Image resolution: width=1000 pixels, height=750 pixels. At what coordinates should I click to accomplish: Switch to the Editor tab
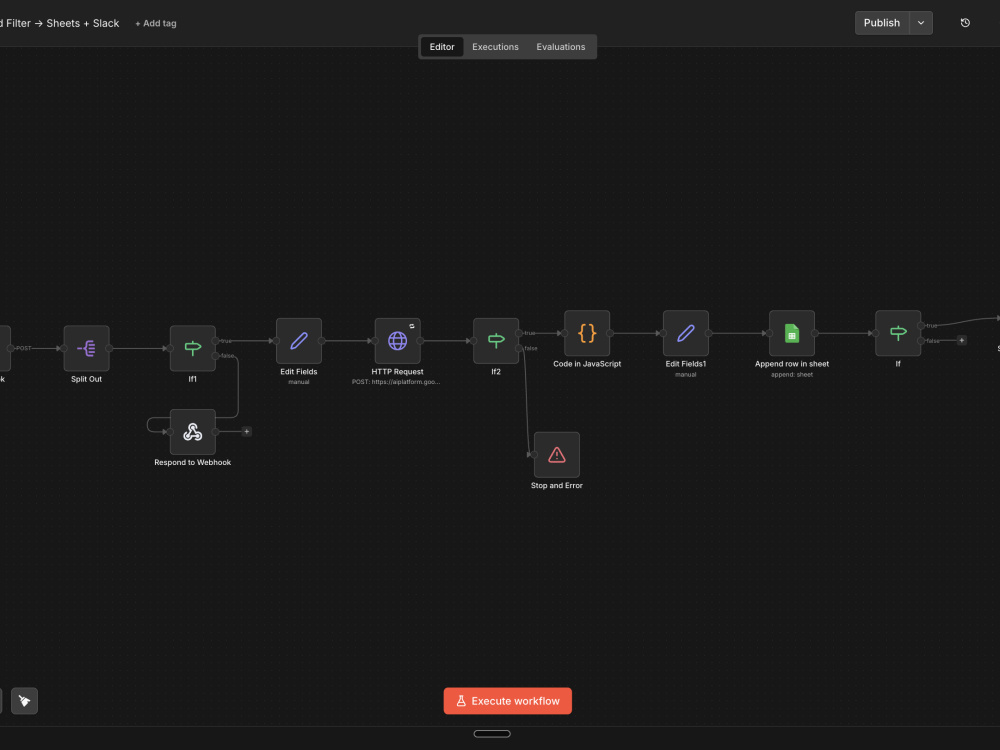[x=442, y=47]
